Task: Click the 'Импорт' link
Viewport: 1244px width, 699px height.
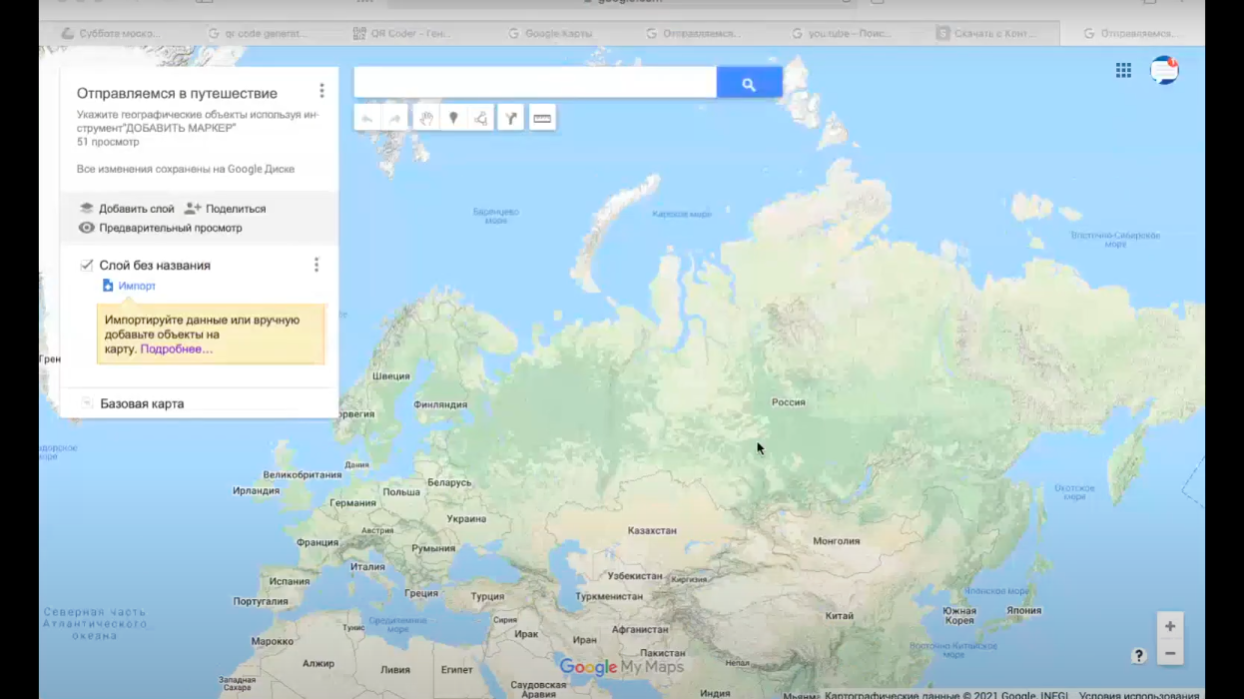Action: 136,286
